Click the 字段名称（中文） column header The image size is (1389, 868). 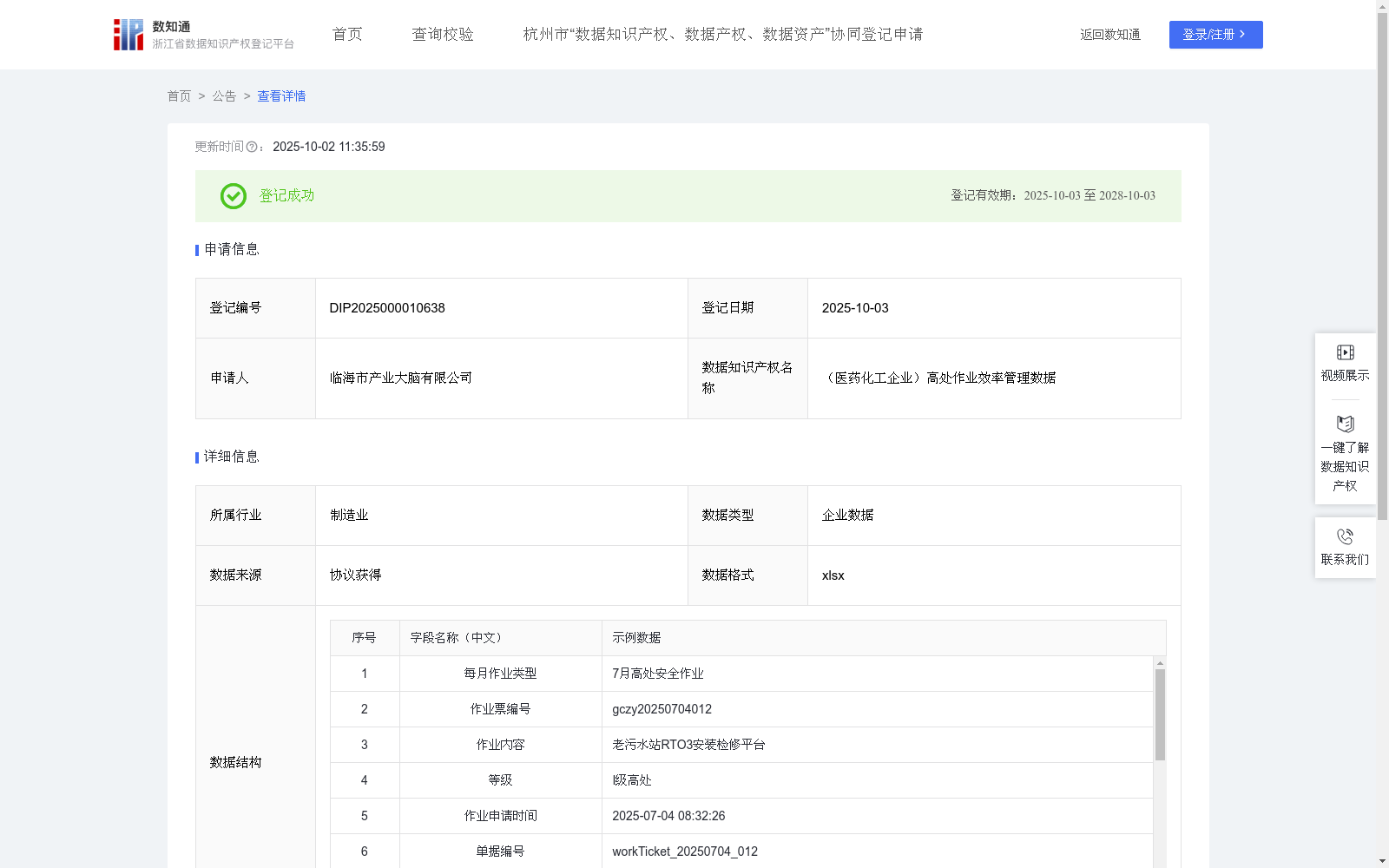pos(501,638)
